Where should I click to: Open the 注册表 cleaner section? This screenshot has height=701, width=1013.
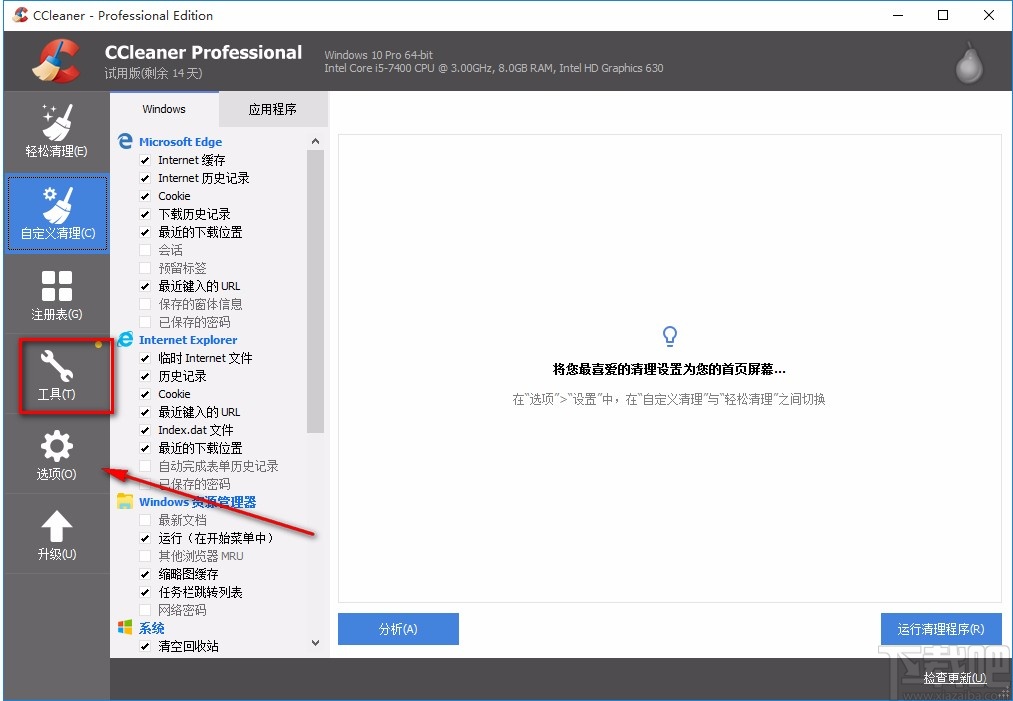tap(56, 293)
